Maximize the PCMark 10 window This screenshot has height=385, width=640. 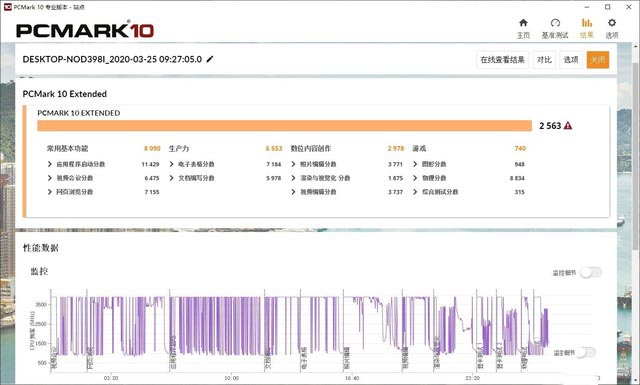coord(608,7)
